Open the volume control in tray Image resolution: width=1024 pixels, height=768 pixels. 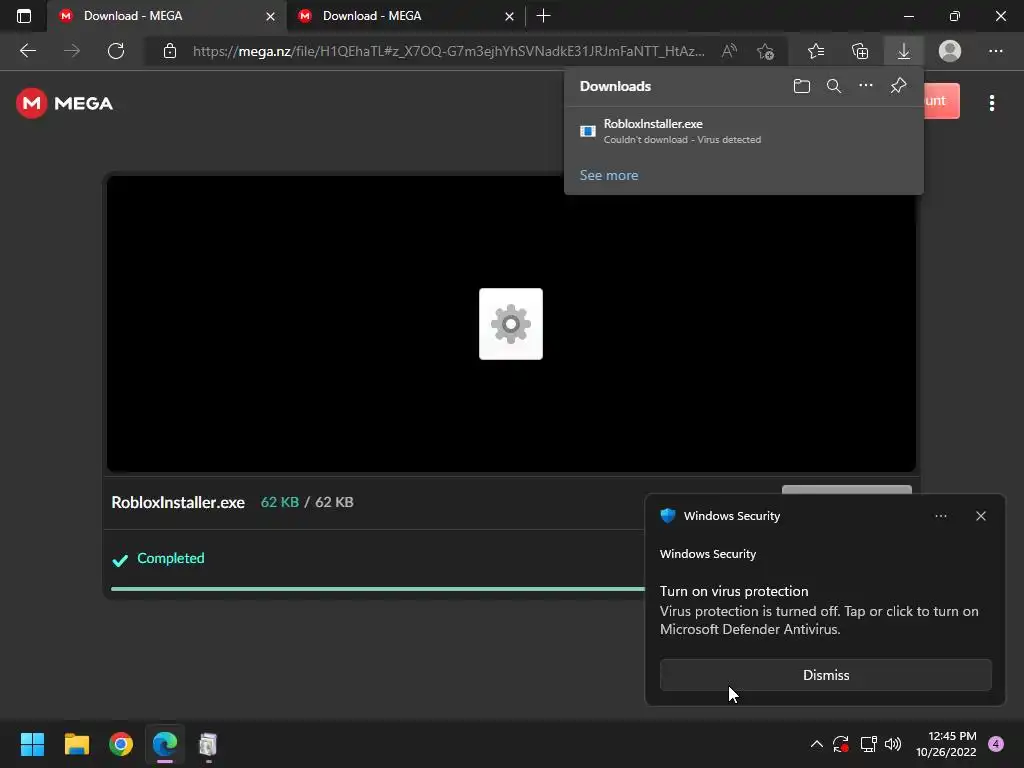(x=893, y=744)
